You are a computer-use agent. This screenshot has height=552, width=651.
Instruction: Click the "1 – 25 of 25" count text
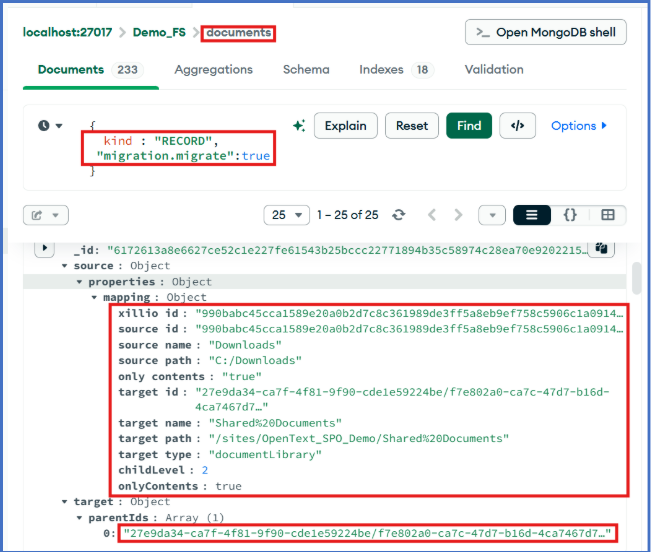pos(348,215)
